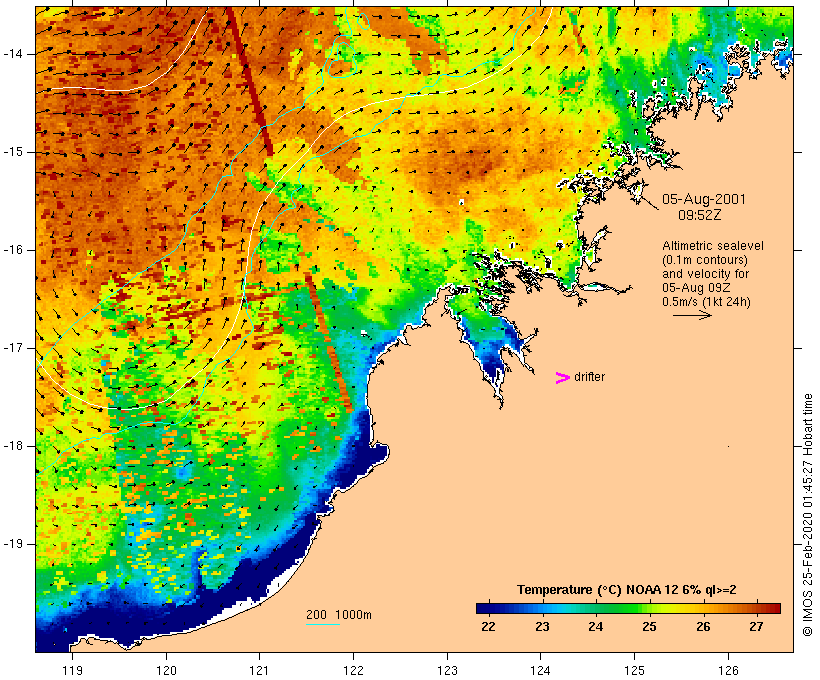Click the magenta drifter marker symbol
This screenshot has height=680, width=820.
pyautogui.click(x=562, y=378)
